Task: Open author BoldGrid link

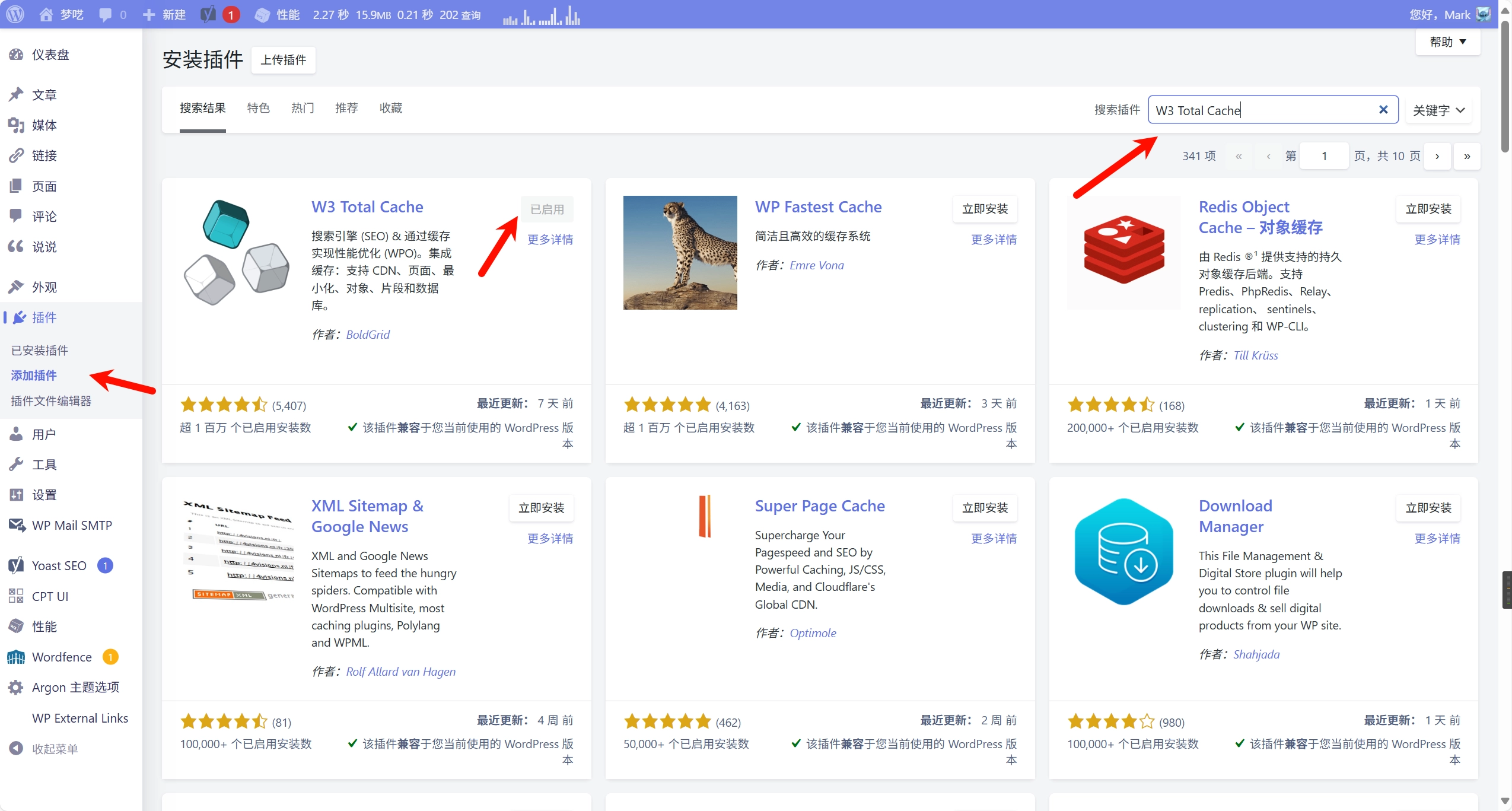Action: click(x=368, y=335)
